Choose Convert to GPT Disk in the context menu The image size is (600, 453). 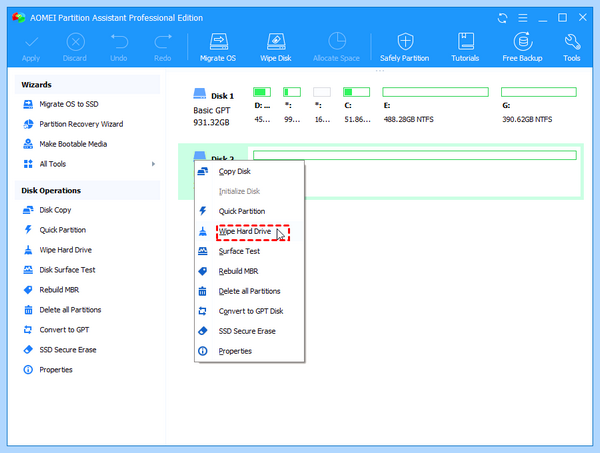pos(249,311)
